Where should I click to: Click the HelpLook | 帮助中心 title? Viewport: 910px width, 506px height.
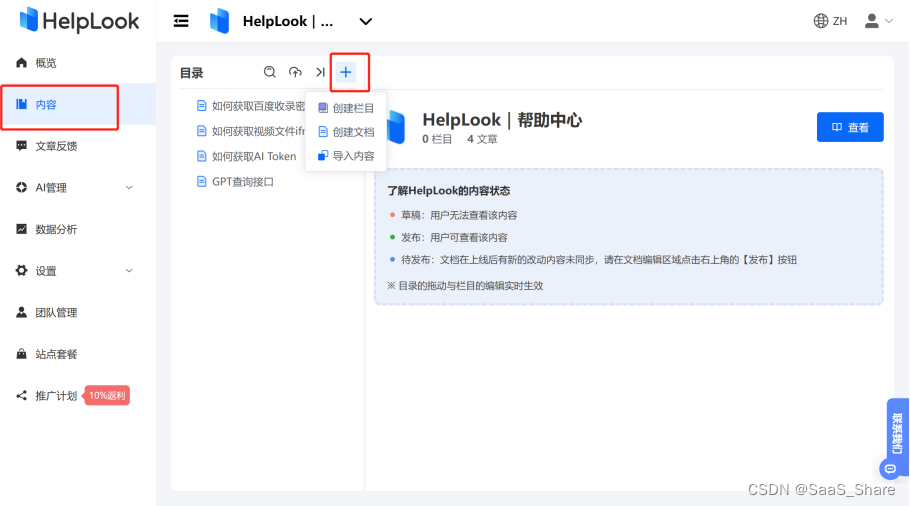502,120
